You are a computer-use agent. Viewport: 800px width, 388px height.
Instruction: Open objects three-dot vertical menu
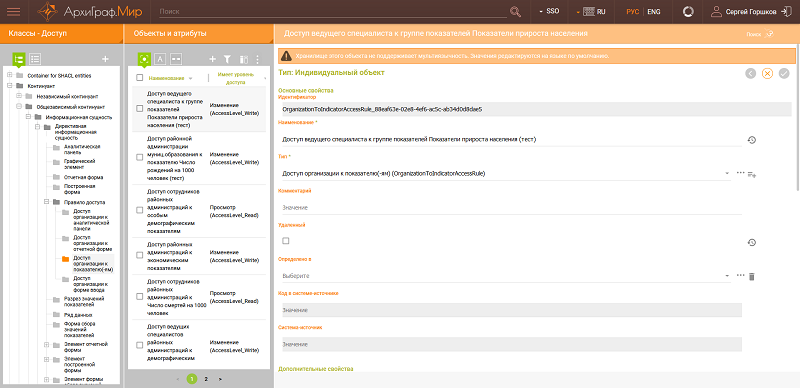258,59
